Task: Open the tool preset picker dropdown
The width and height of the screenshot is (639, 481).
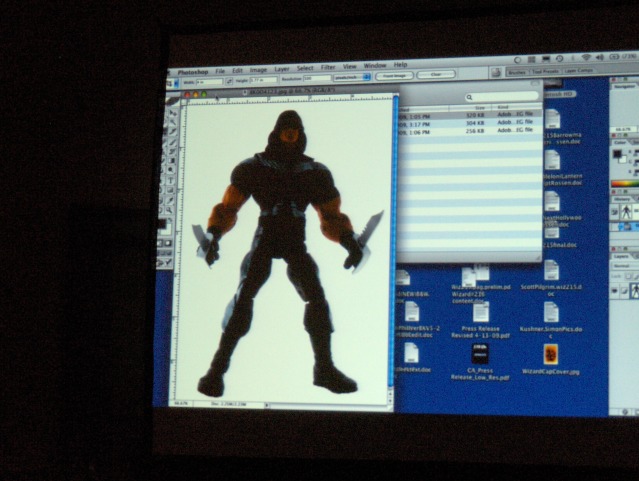Action: pyautogui.click(x=174, y=83)
